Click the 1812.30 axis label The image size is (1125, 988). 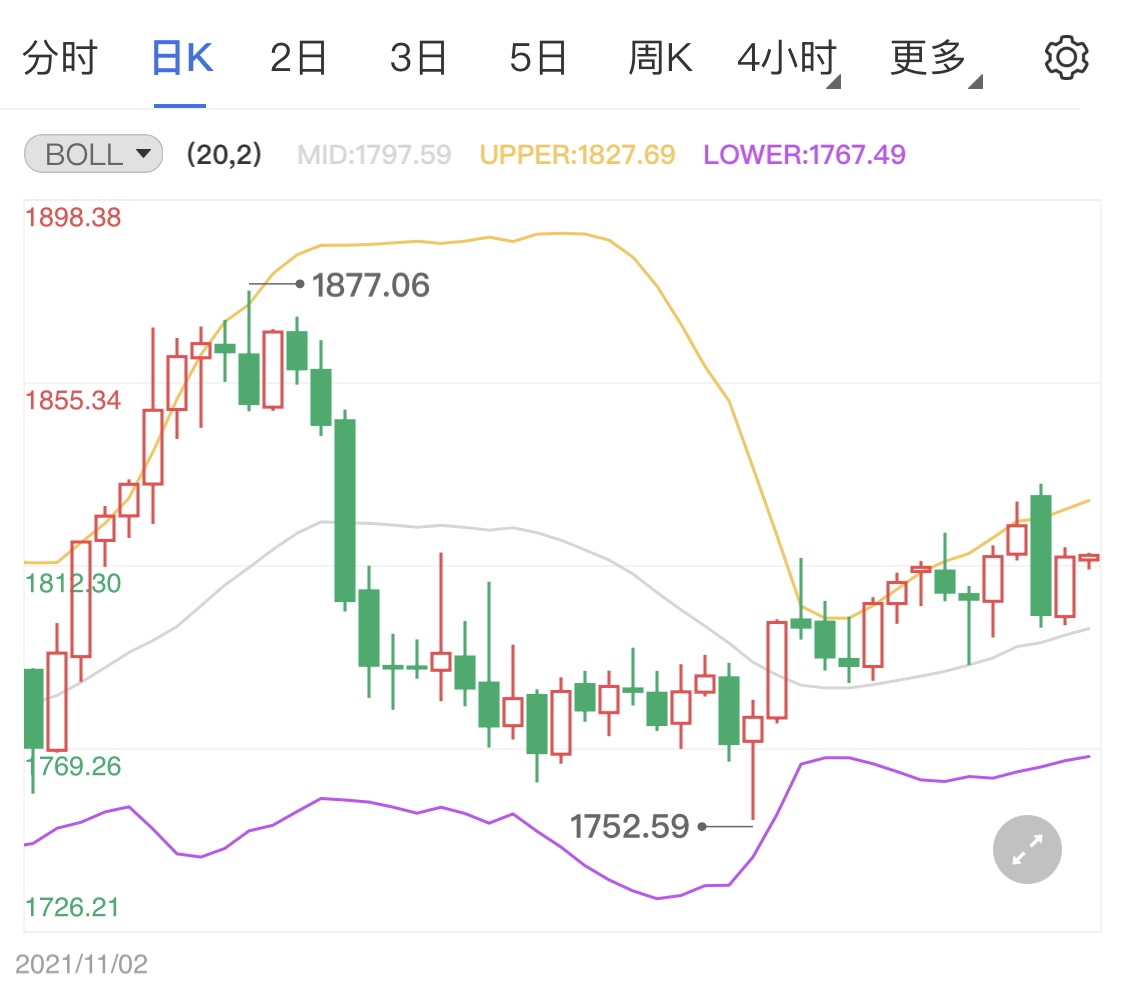coord(73,583)
